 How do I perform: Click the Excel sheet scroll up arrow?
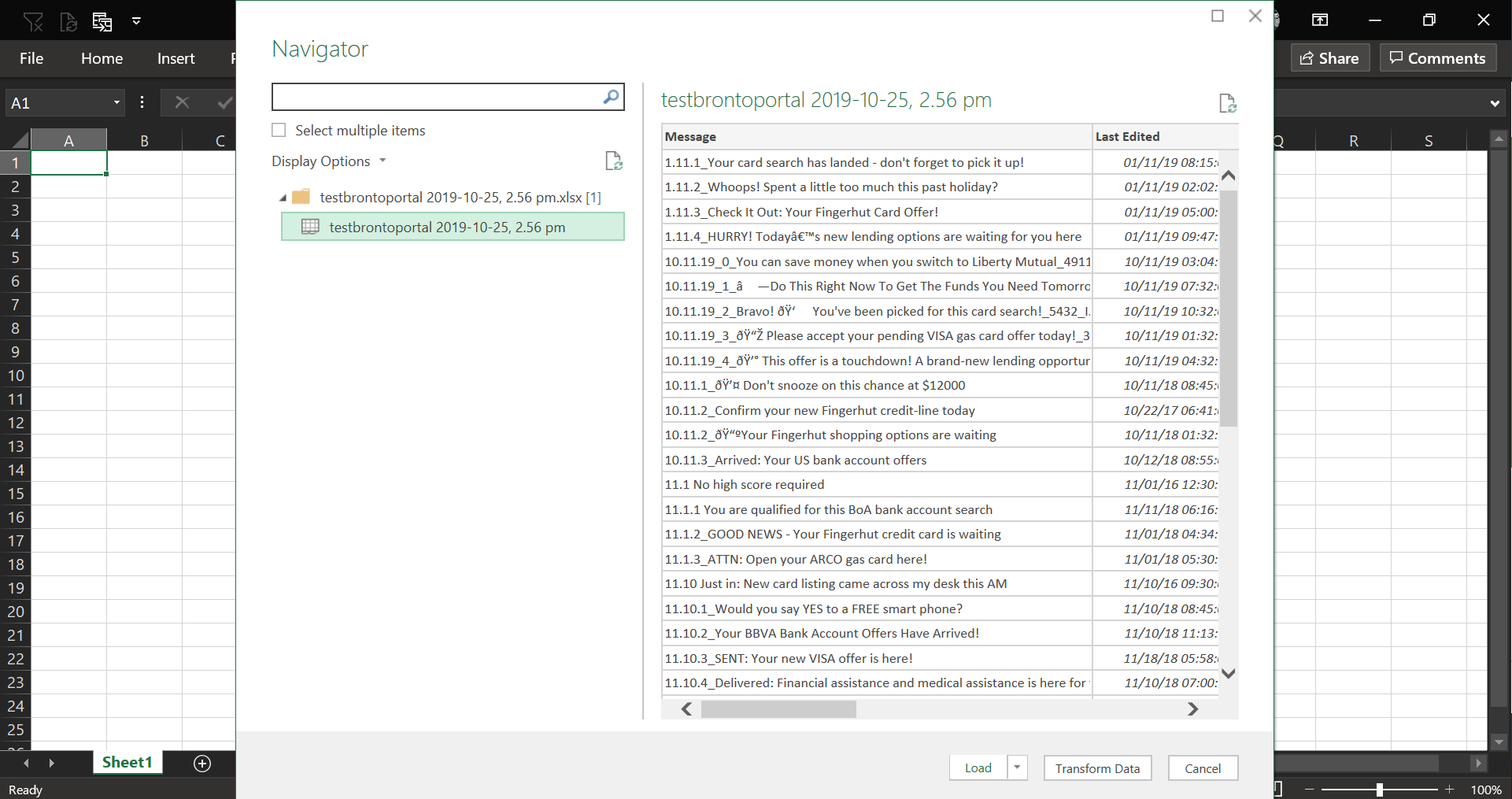(x=1499, y=139)
